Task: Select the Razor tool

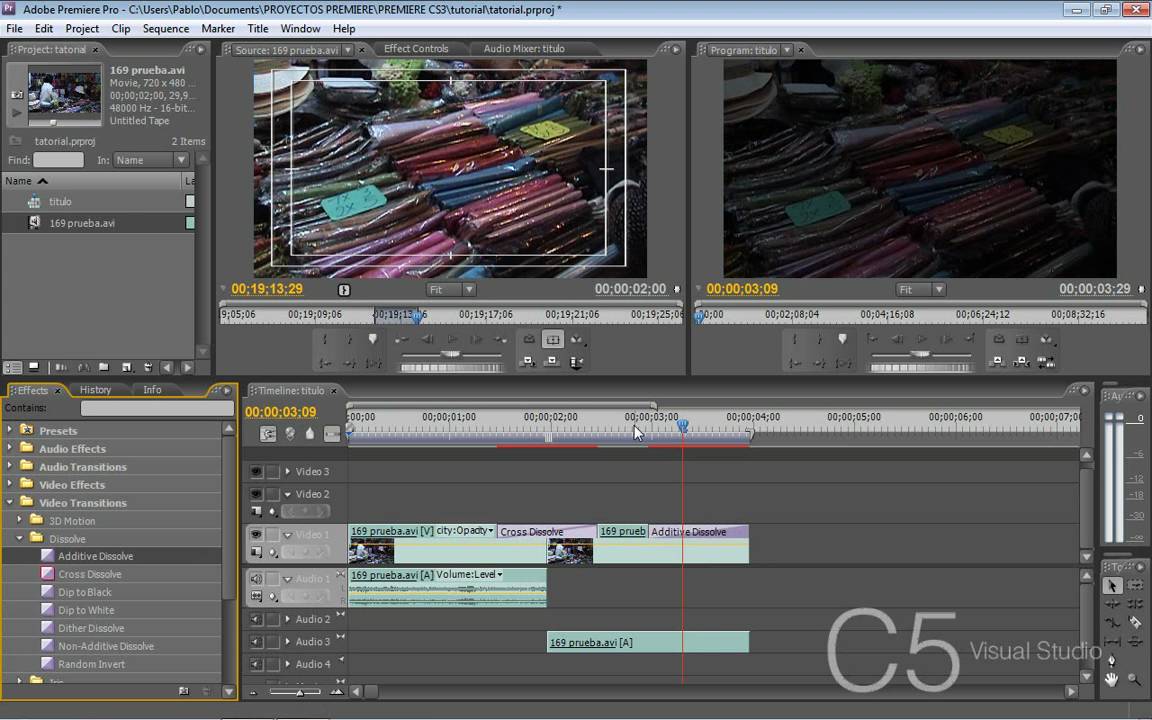Action: (1135, 622)
